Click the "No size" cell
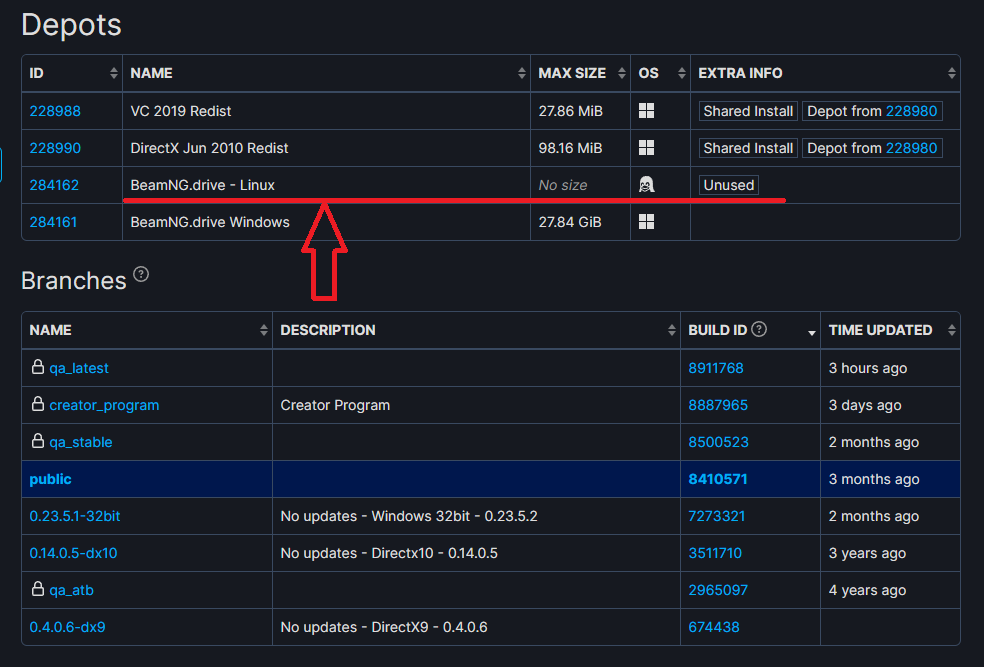The image size is (984, 667). pyautogui.click(x=563, y=185)
